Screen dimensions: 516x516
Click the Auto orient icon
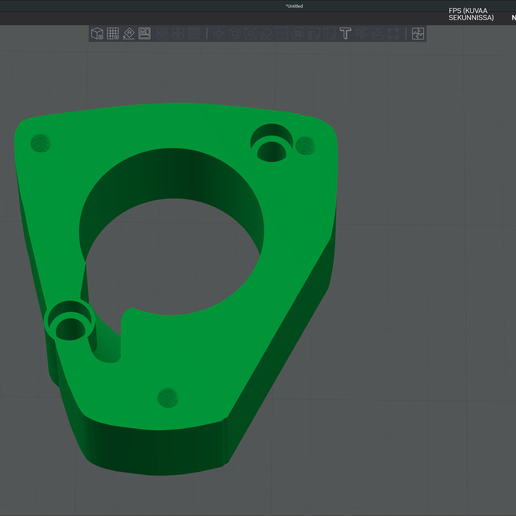(x=129, y=34)
